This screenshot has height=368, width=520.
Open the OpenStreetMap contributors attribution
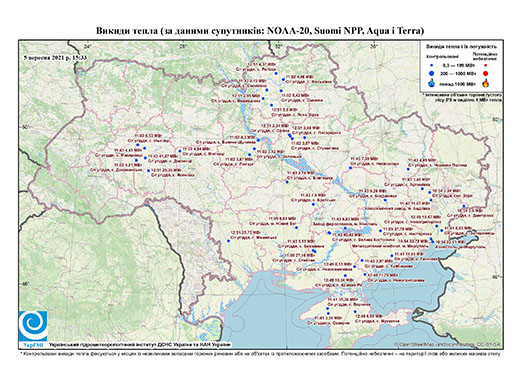[447, 345]
